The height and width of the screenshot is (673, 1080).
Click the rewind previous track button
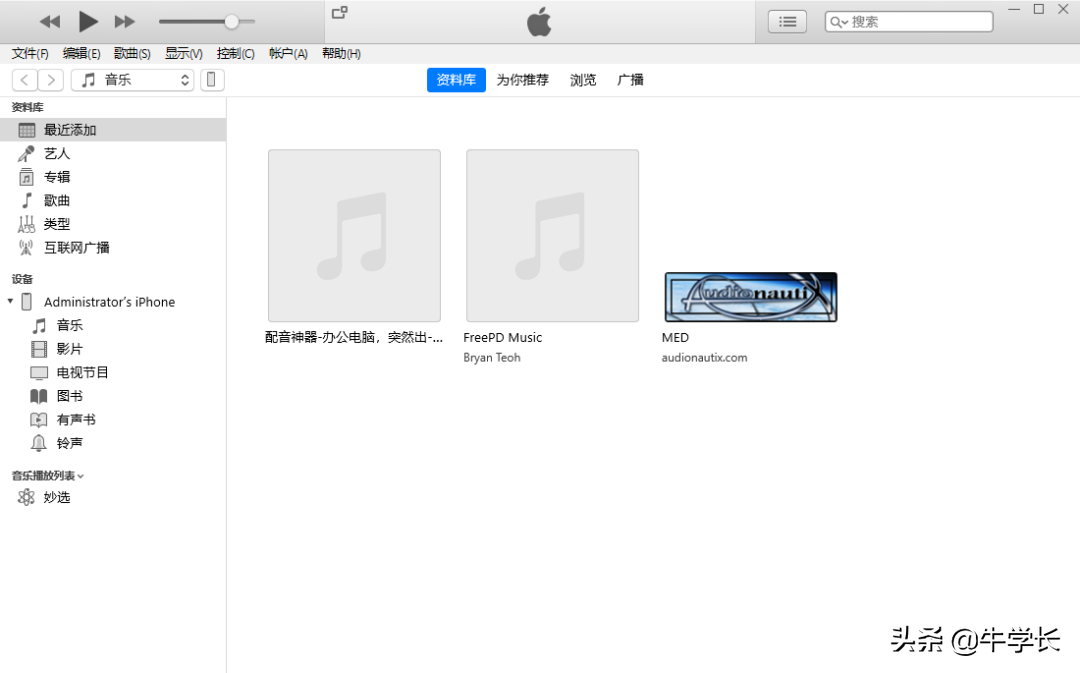[x=50, y=22]
